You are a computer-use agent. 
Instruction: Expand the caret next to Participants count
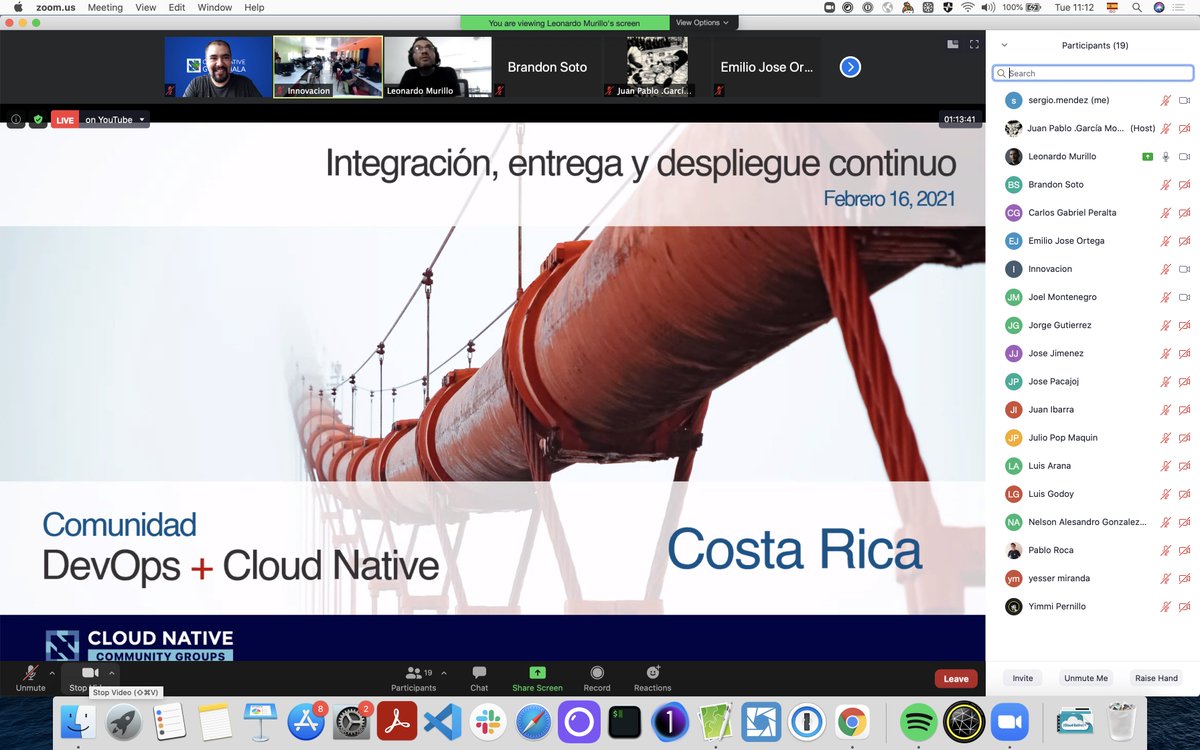click(x=444, y=673)
